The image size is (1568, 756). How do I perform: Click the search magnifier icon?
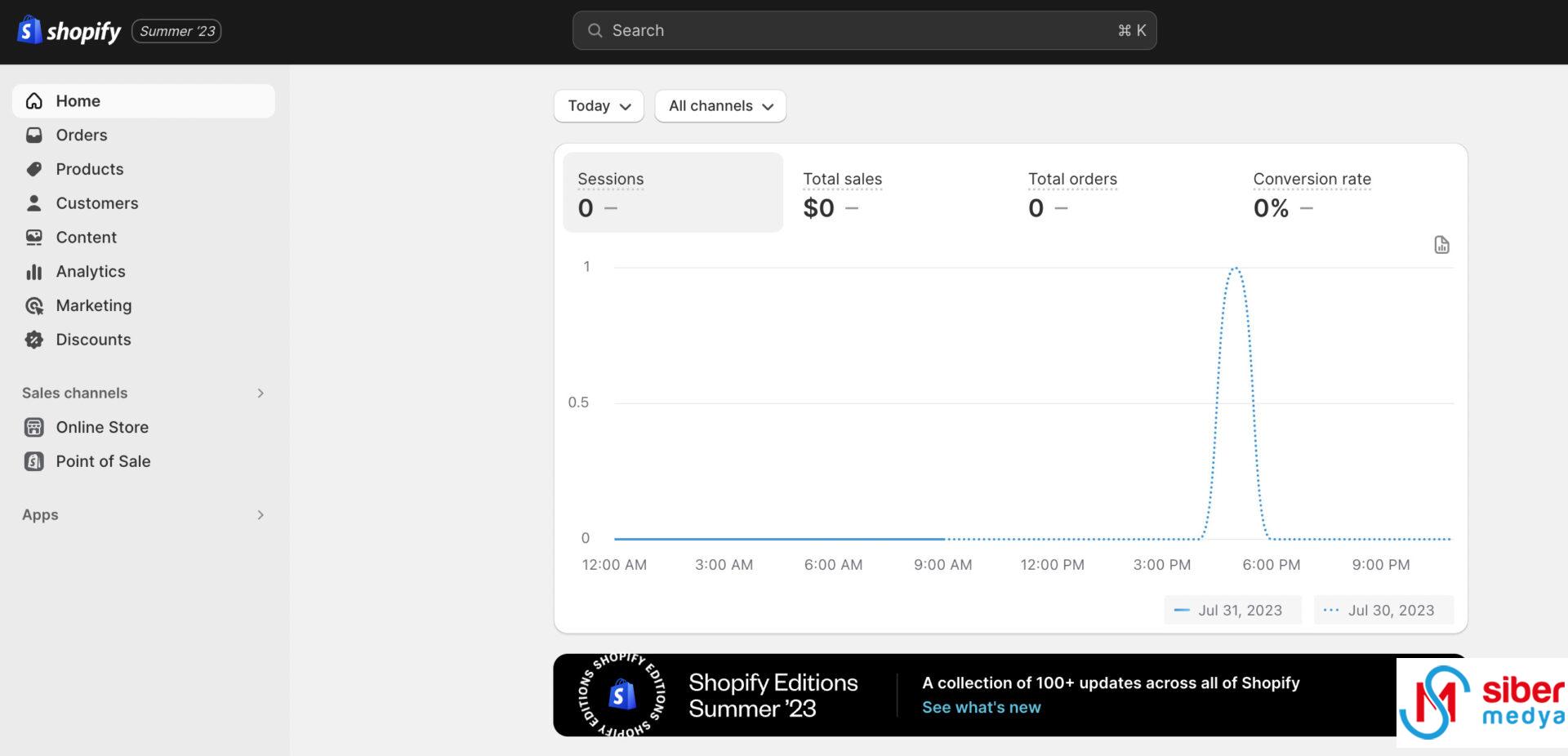[x=595, y=30]
